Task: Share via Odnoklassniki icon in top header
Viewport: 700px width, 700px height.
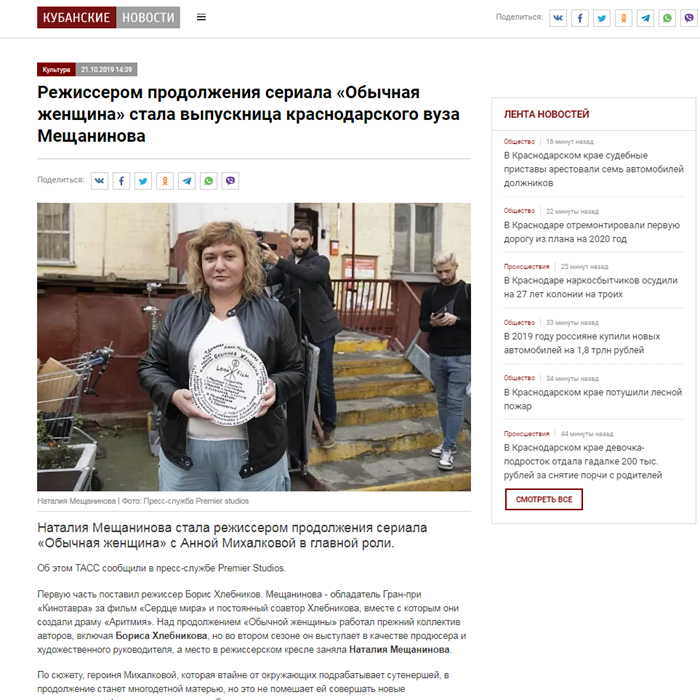Action: tap(624, 18)
